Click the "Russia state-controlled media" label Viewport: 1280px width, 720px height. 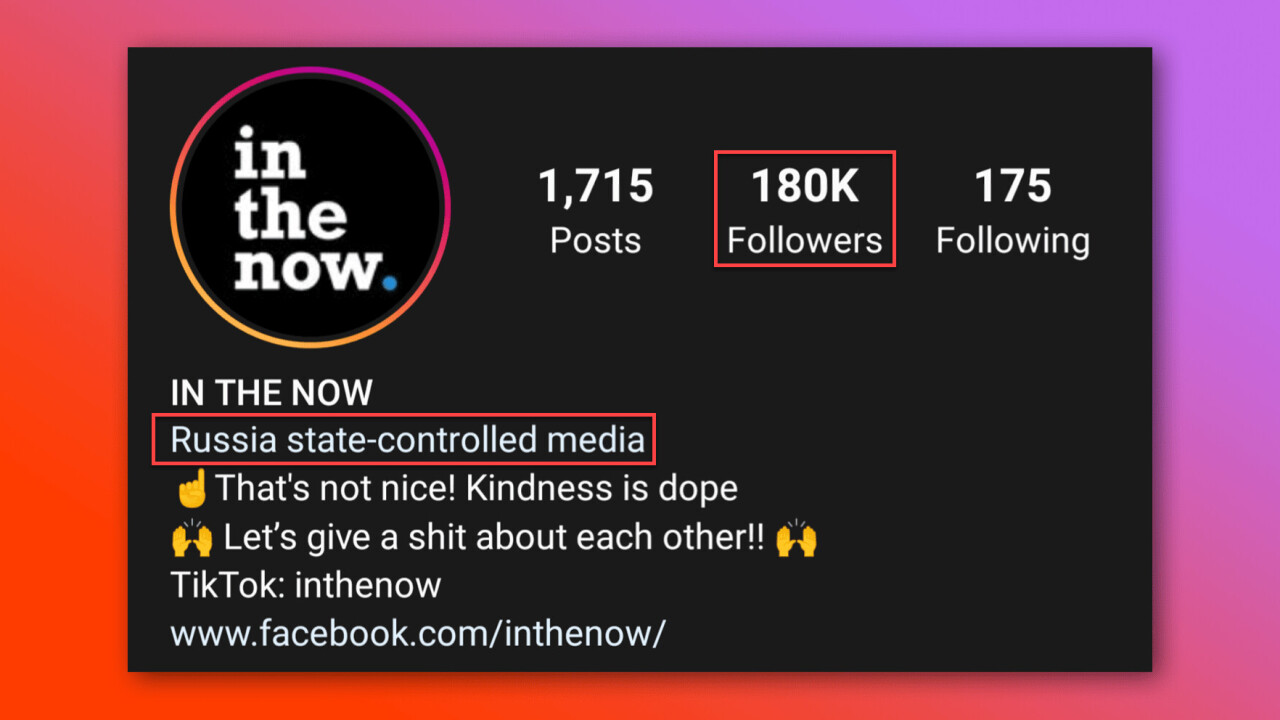tap(408, 440)
